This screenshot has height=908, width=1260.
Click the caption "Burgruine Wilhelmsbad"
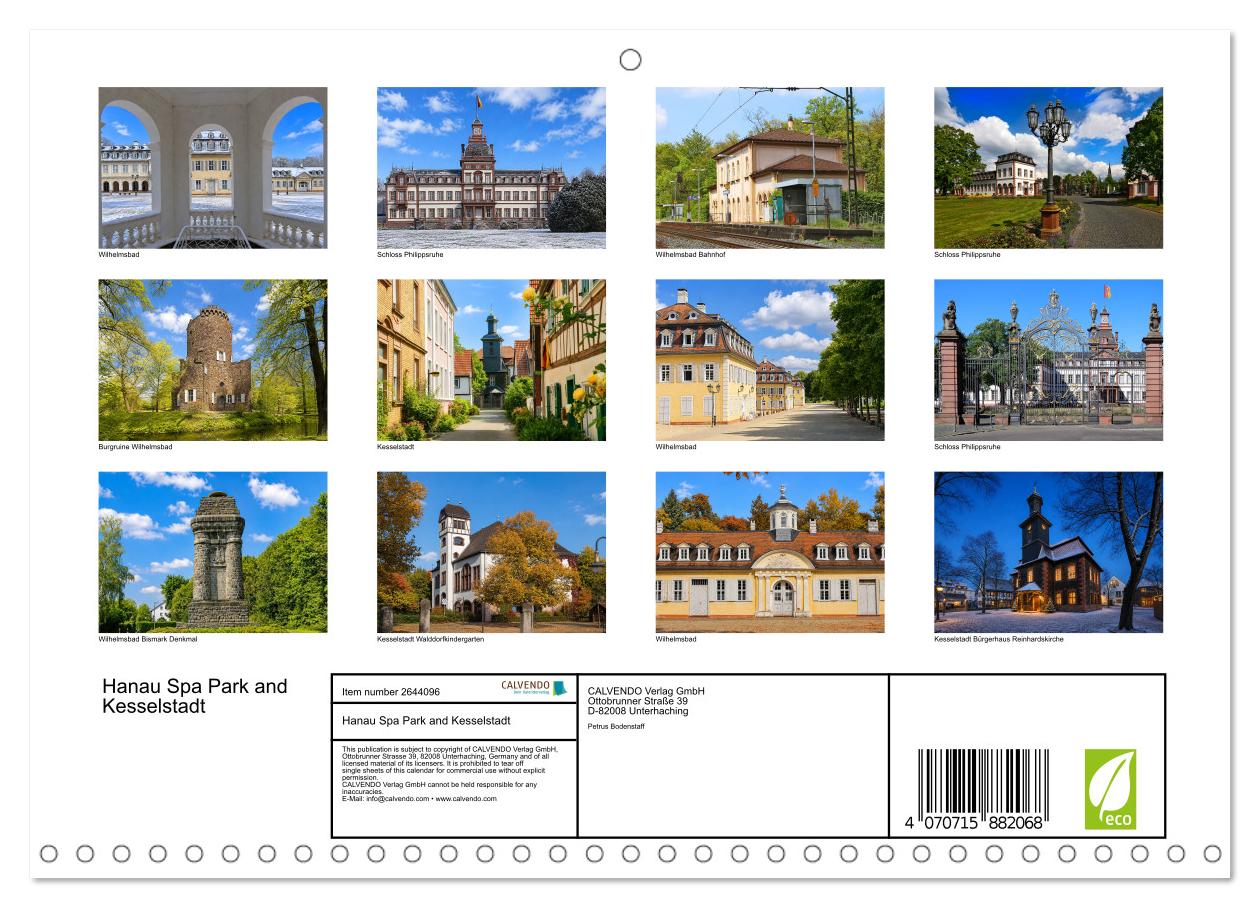click(x=135, y=447)
